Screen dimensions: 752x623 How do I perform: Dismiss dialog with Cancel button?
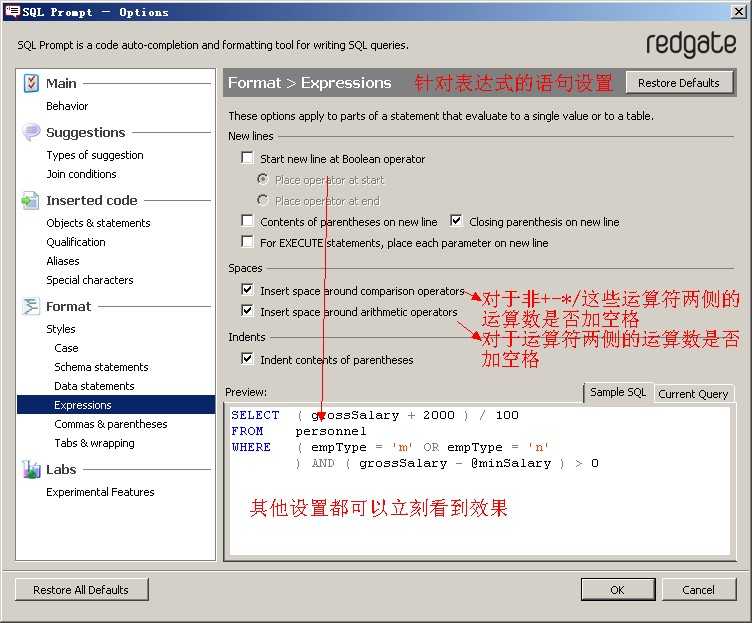[x=698, y=590]
